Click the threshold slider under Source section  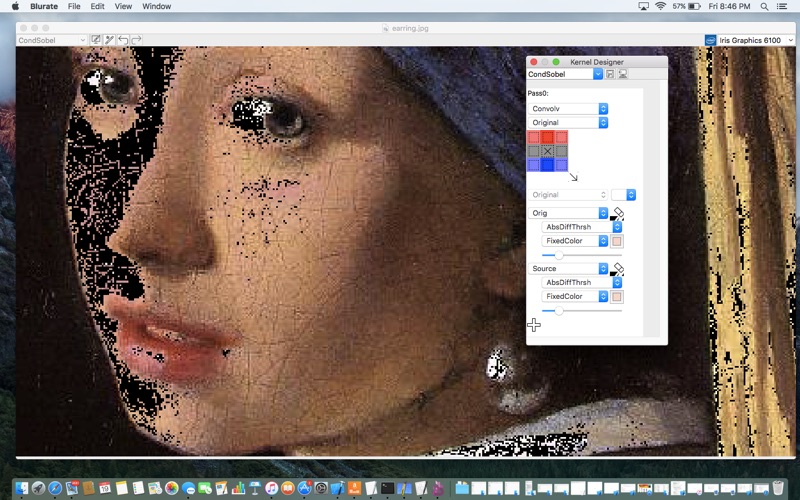tap(559, 311)
